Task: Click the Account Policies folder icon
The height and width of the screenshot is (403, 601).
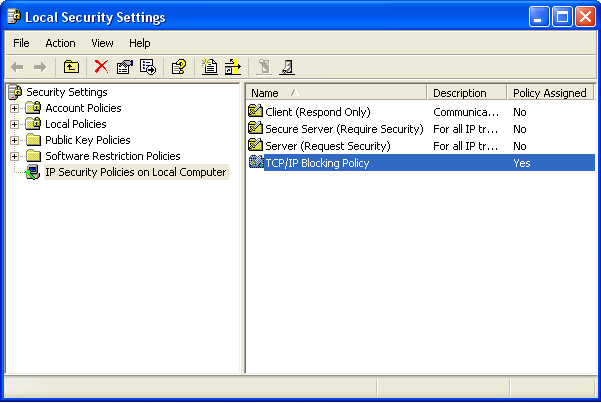Action: click(33, 108)
